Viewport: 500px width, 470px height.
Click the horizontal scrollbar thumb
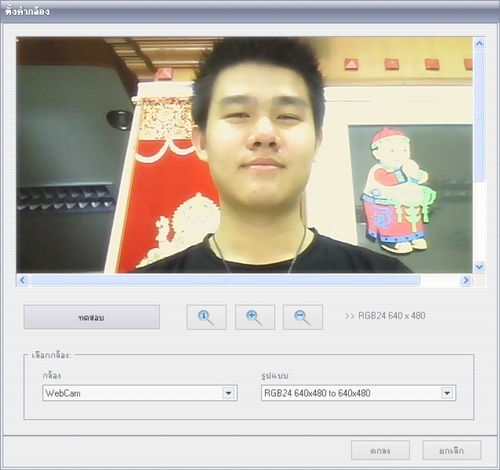pos(225,280)
